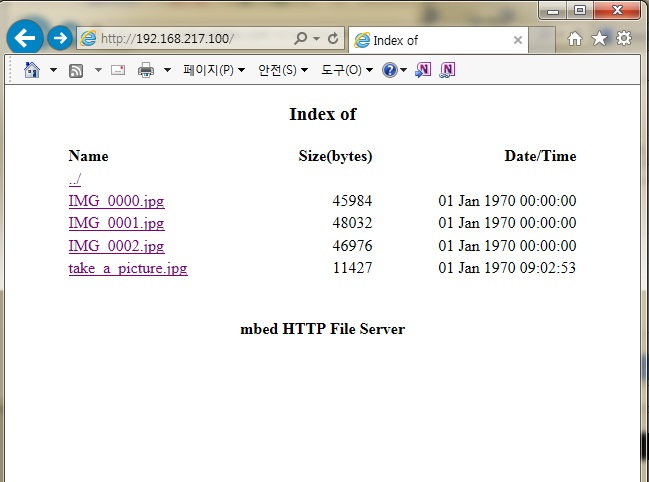649x482 pixels.
Task: Close the browser window with red X
Action: tap(617, 10)
